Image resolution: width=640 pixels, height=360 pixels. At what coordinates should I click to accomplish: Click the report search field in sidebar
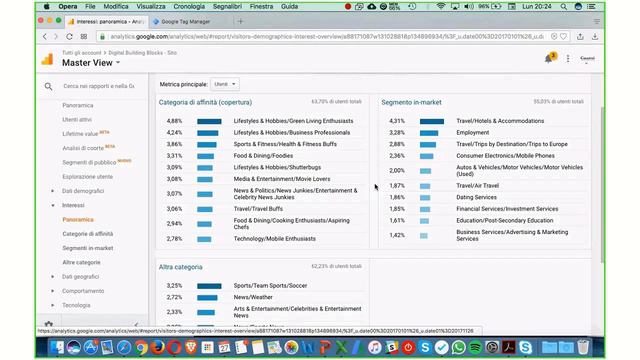pyautogui.click(x=99, y=86)
